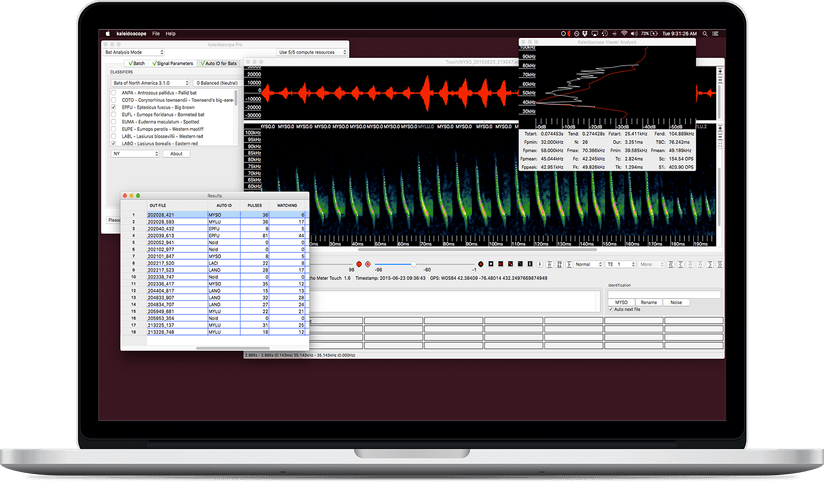
Task: Click the classifier list vertical scrollbar
Action: coord(235,97)
